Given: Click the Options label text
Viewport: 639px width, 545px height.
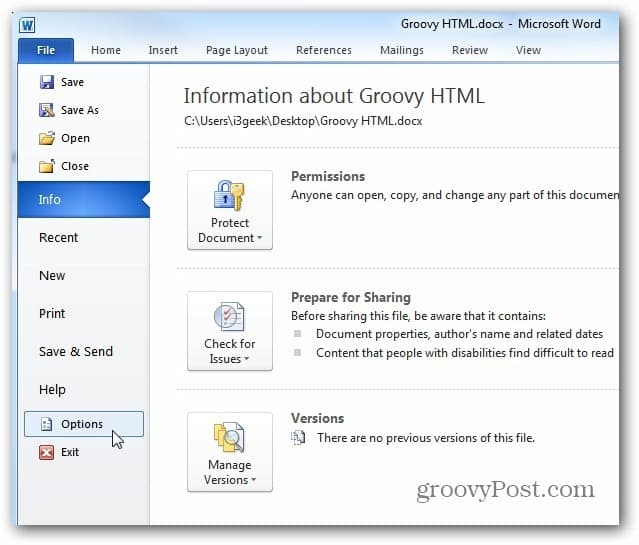Looking at the screenshot, I should pyautogui.click(x=82, y=424).
